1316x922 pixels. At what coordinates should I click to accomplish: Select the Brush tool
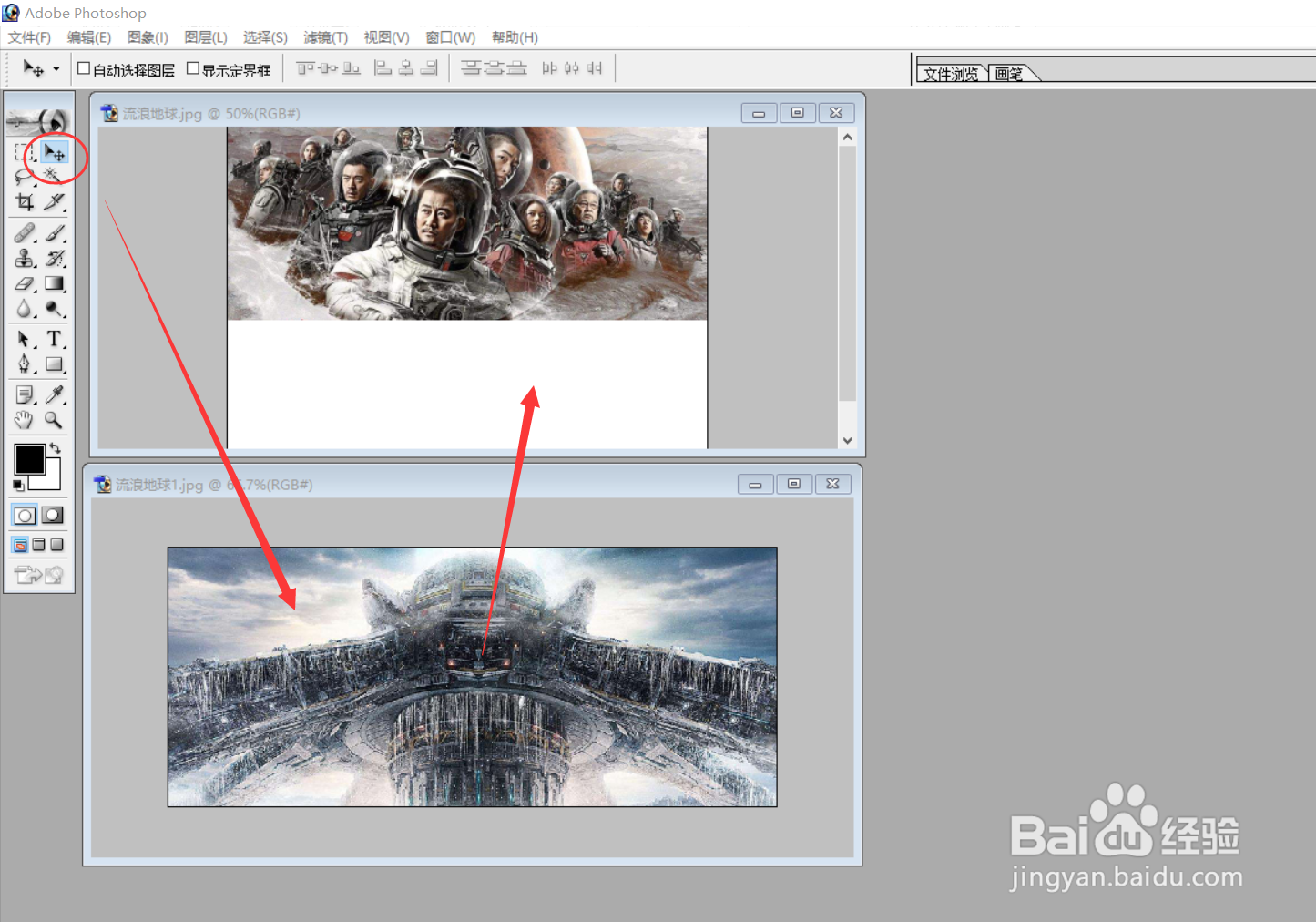54,233
